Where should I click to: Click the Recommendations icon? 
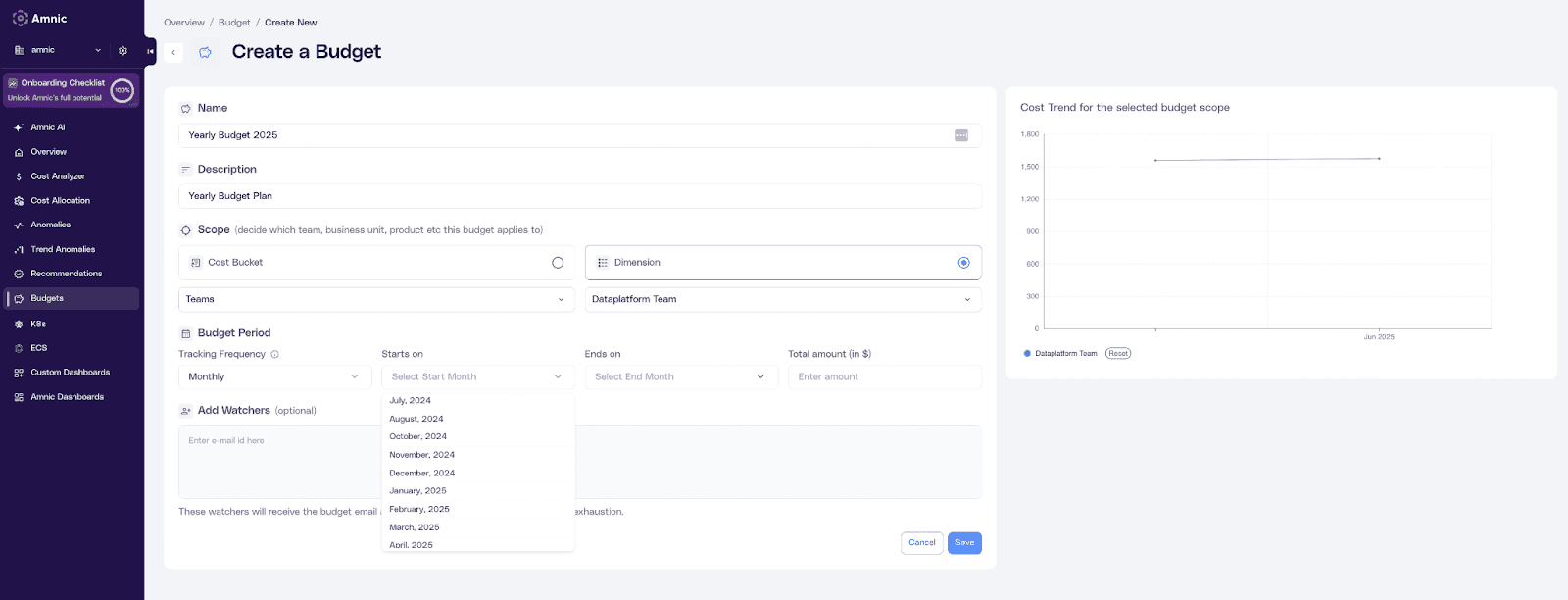pyautogui.click(x=19, y=274)
